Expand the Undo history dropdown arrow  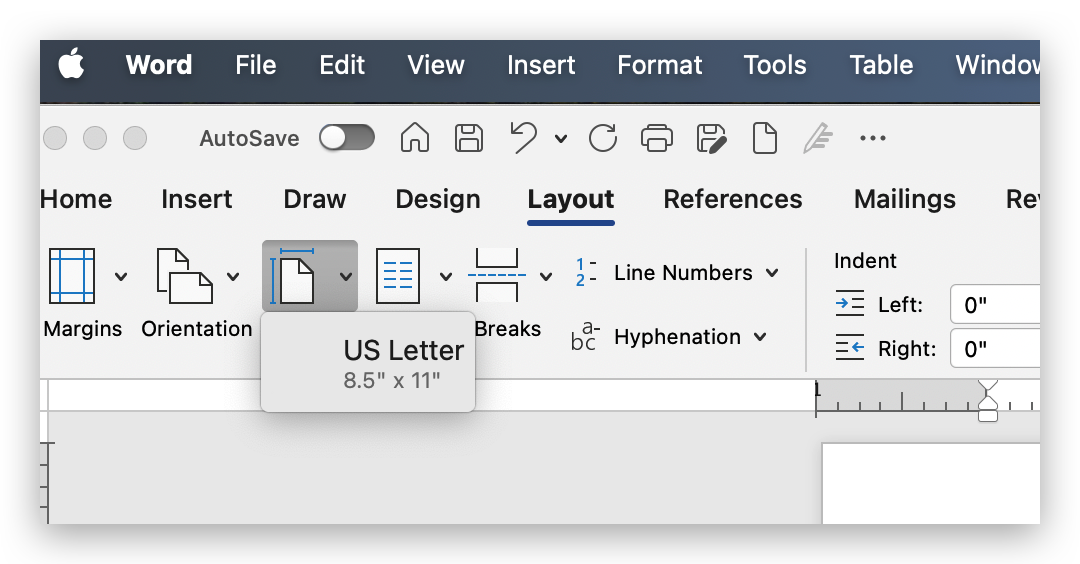pos(561,138)
